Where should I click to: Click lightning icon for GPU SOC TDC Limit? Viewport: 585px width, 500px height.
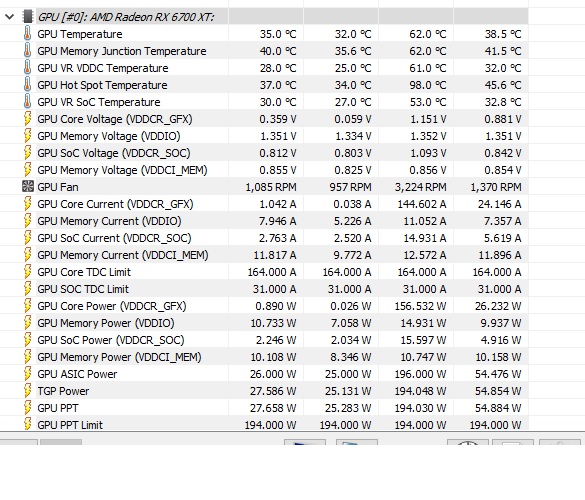[27, 289]
